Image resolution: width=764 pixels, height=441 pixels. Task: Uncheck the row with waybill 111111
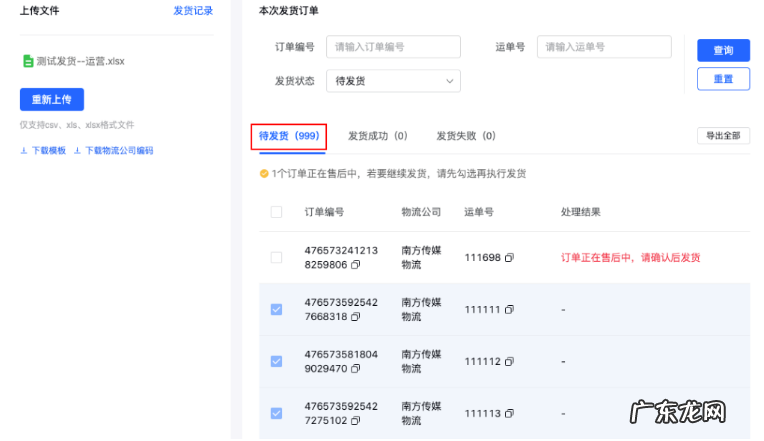click(x=276, y=309)
